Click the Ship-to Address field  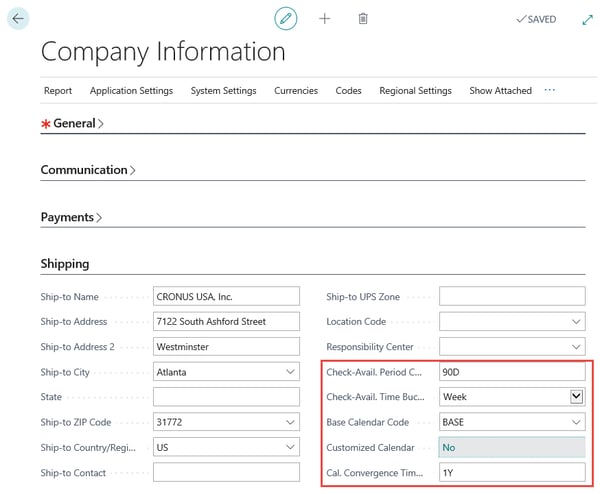pyautogui.click(x=226, y=321)
